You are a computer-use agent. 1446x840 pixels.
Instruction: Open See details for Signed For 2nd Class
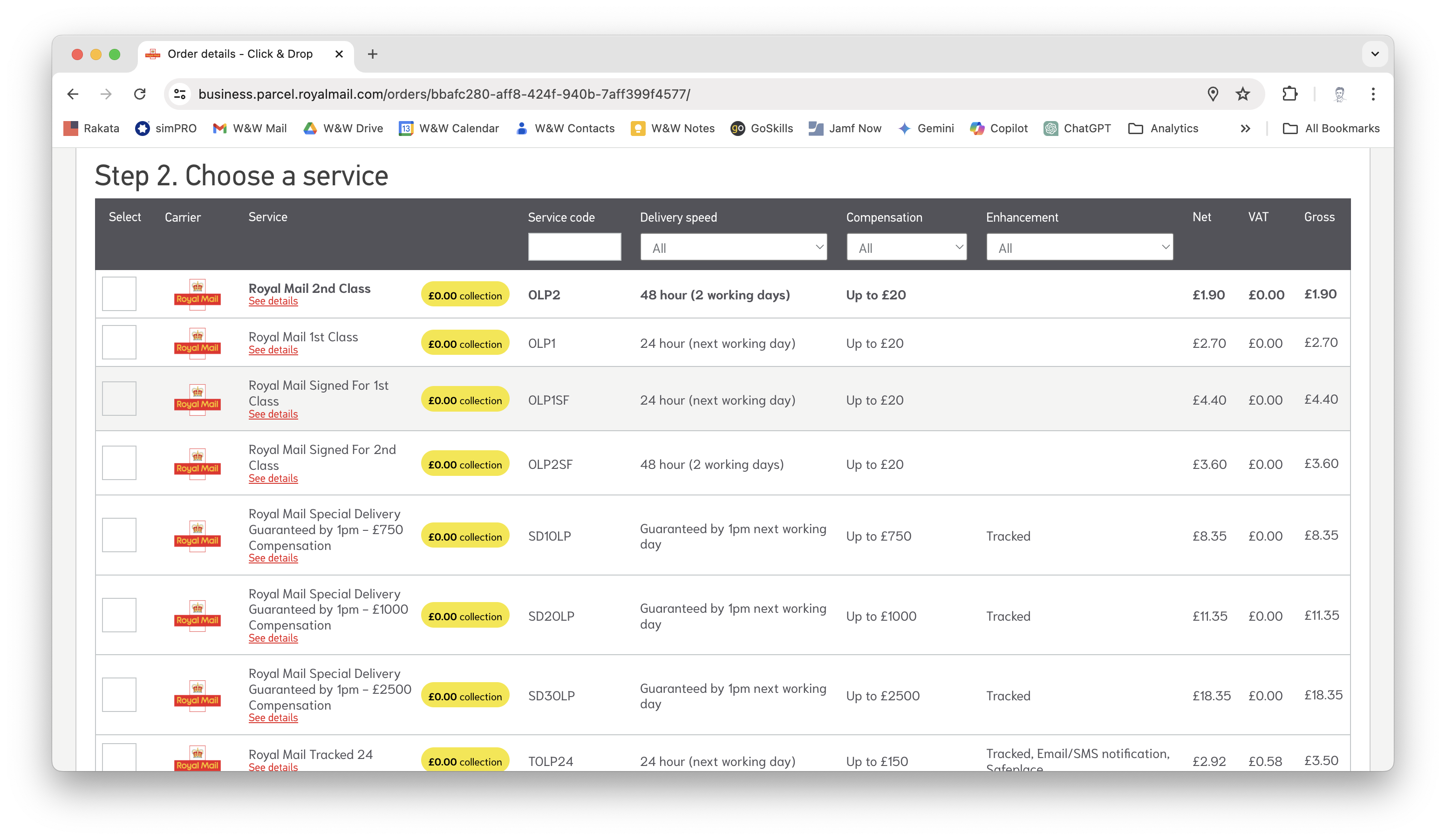(x=273, y=479)
